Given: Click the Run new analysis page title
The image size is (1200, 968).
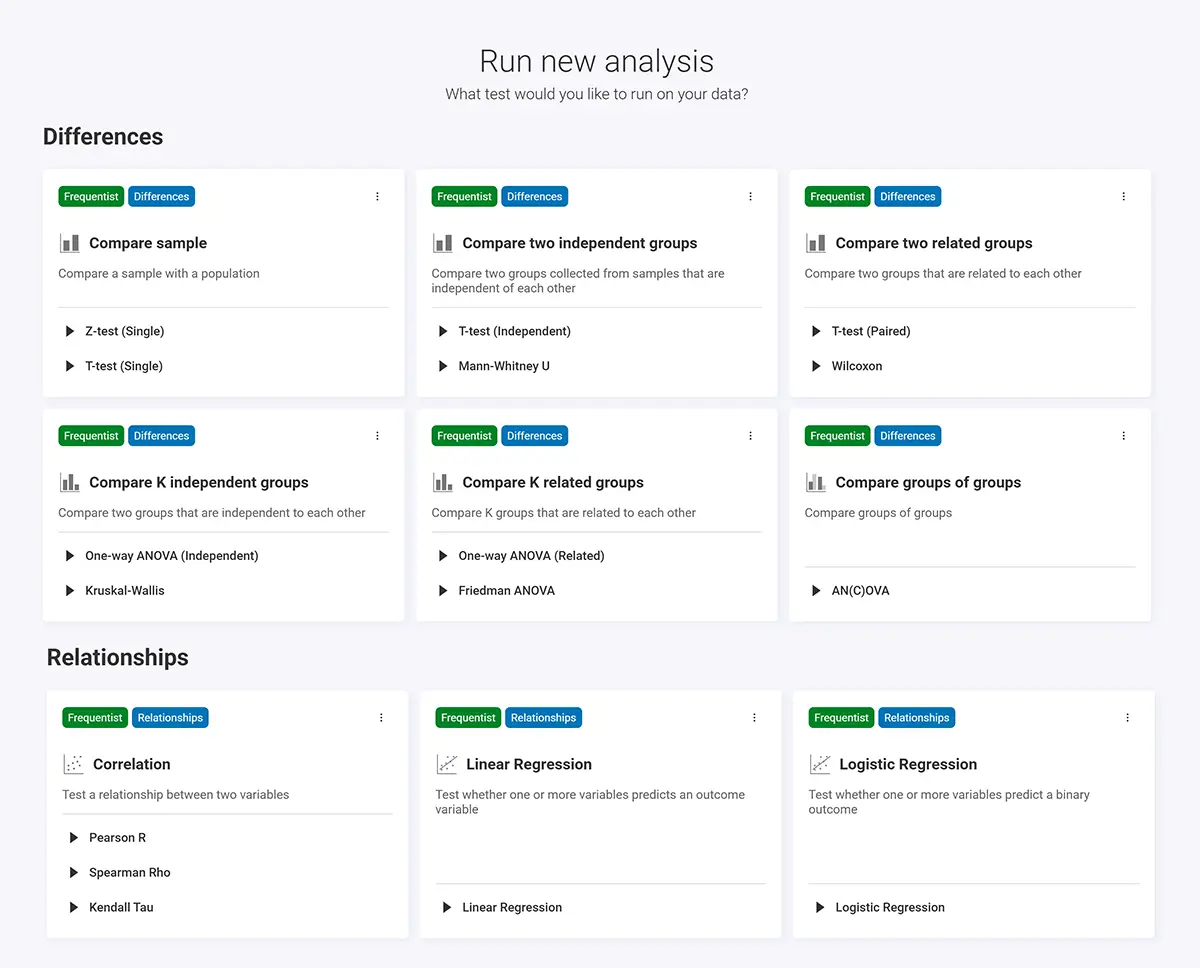Looking at the screenshot, I should tap(597, 61).
